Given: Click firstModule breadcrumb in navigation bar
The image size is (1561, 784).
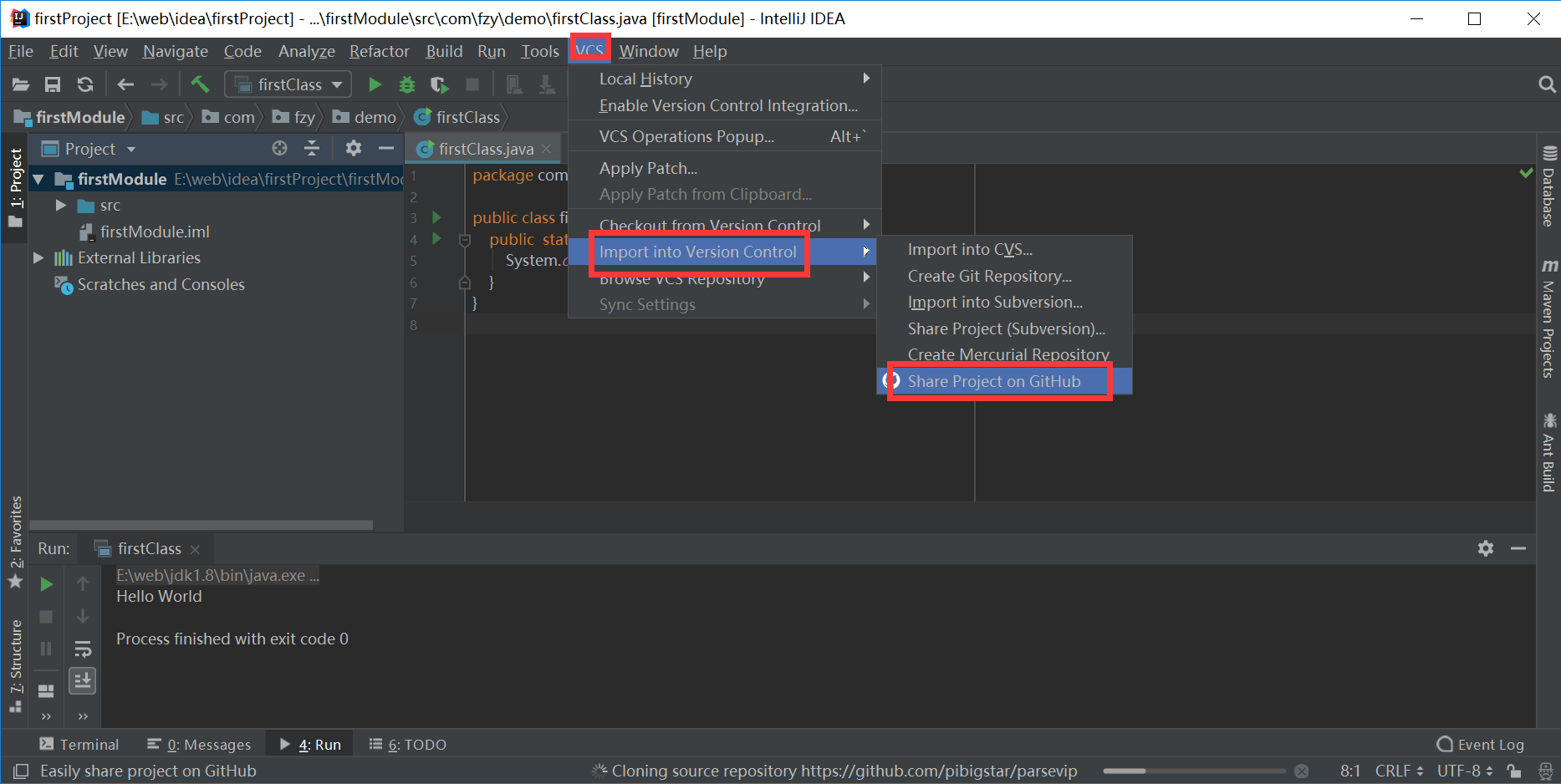Looking at the screenshot, I should tap(69, 117).
